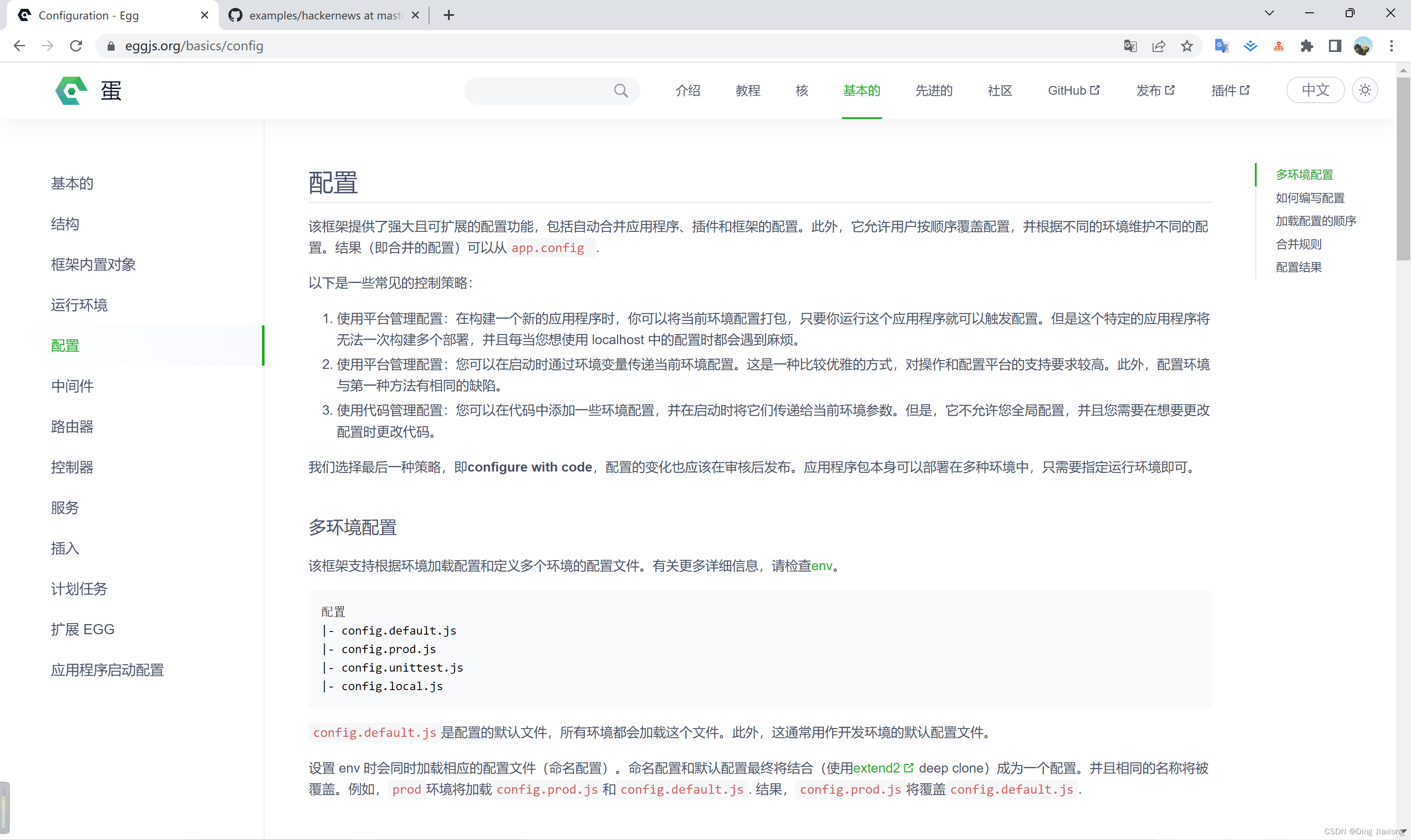Open the profile avatar

coord(1363,46)
